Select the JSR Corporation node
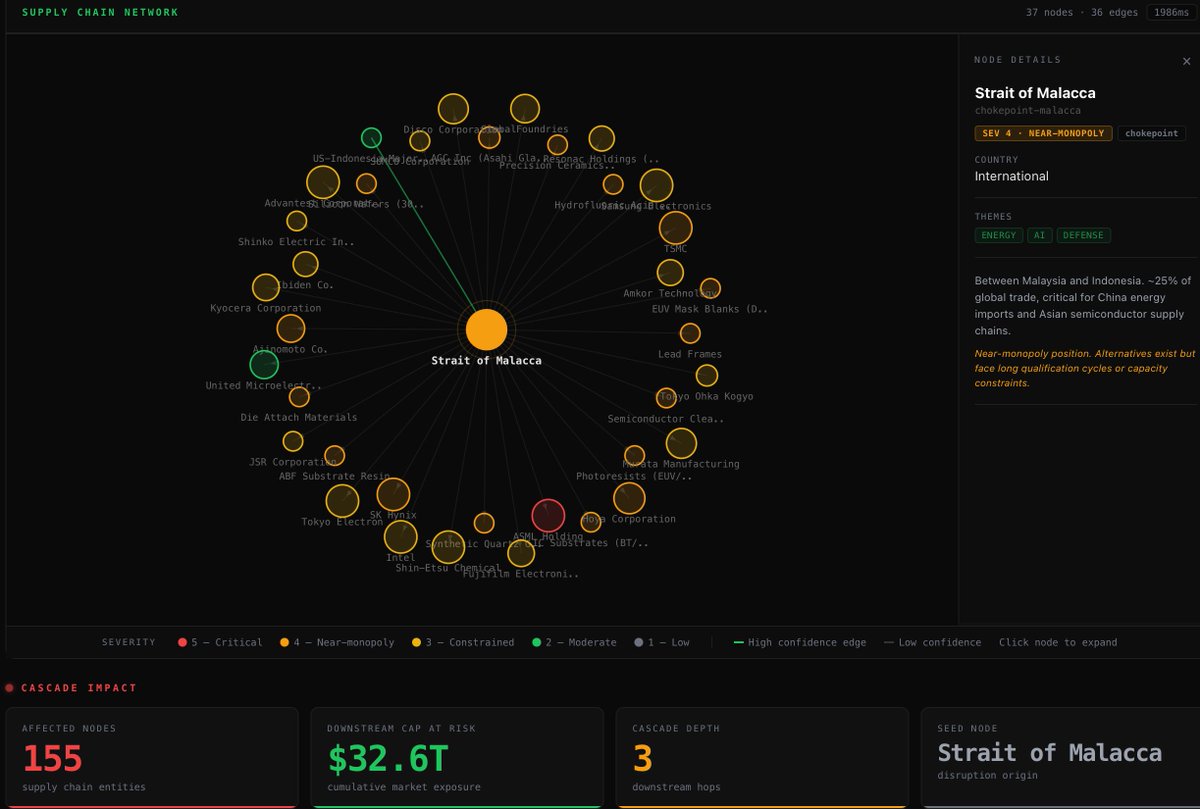1200x809 pixels. 293,441
